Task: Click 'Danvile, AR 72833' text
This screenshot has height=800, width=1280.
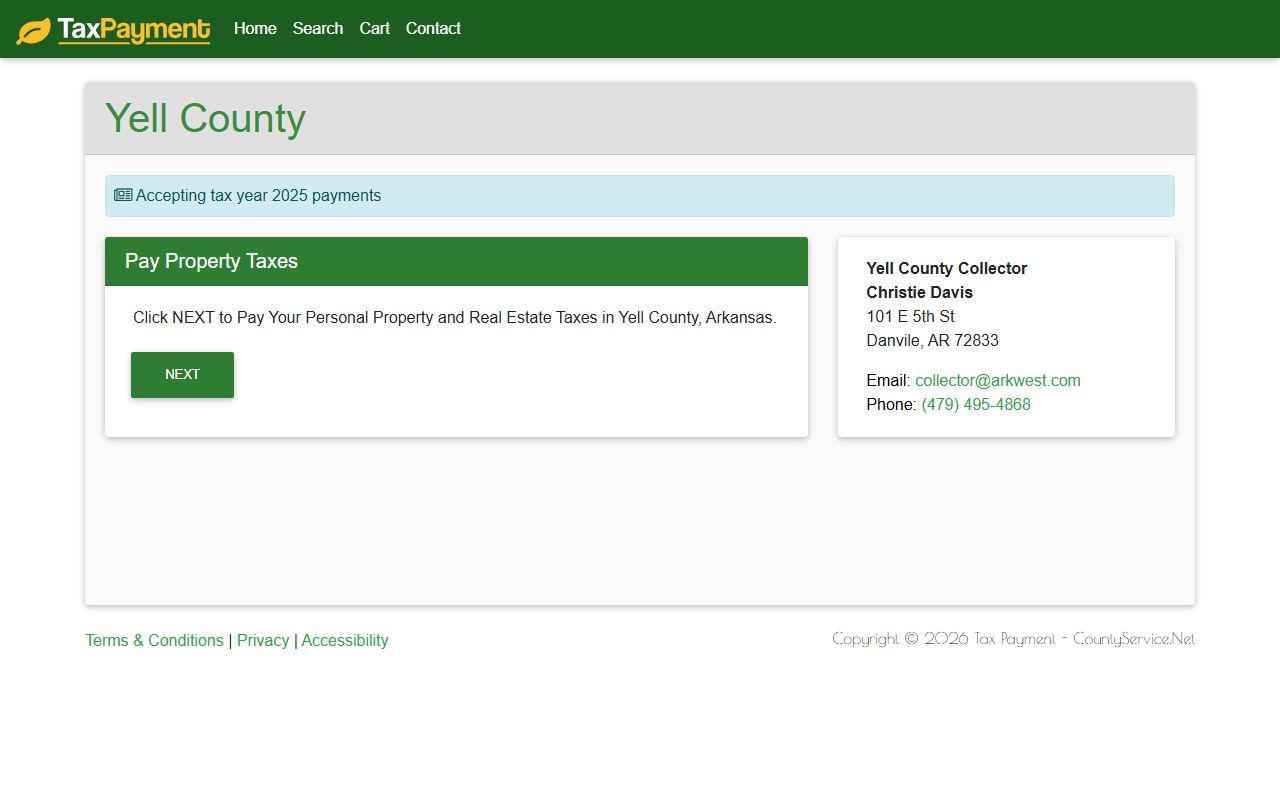Action: [x=932, y=340]
